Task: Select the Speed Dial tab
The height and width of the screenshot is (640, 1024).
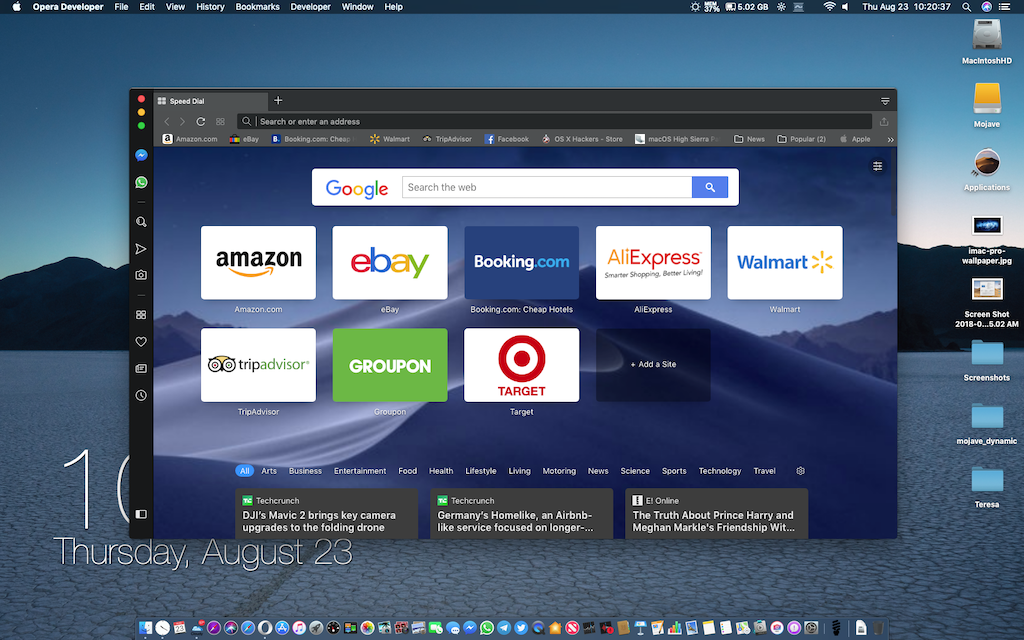Action: pos(210,101)
